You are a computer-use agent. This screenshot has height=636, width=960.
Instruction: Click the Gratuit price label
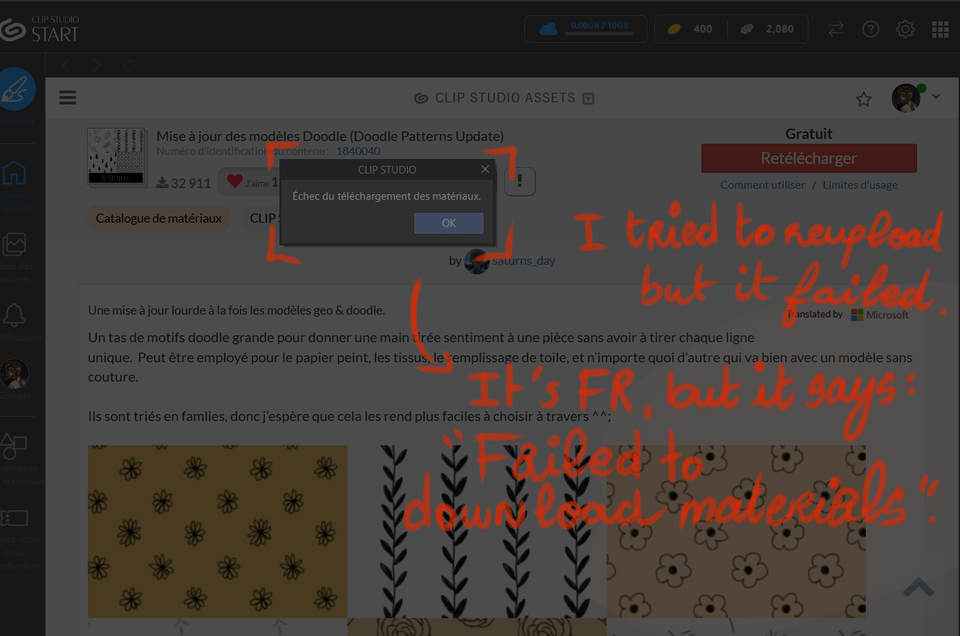(x=809, y=133)
